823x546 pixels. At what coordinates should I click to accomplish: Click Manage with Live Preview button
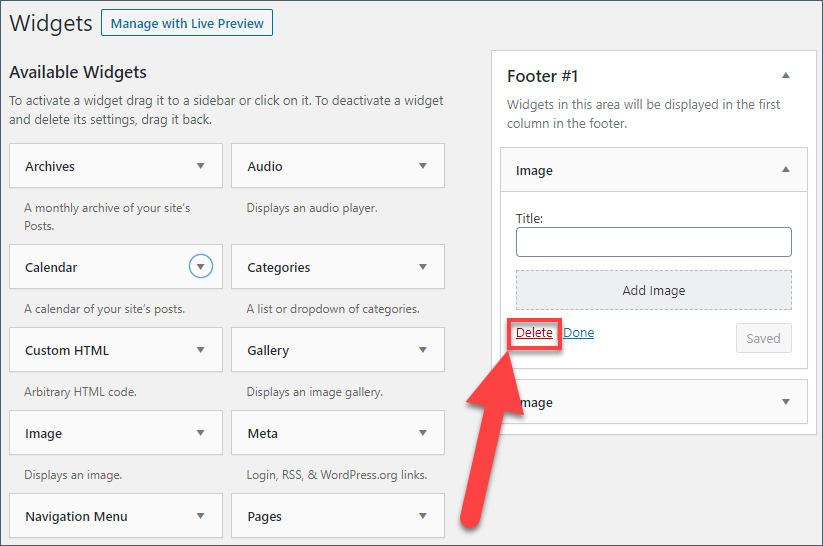(x=187, y=23)
